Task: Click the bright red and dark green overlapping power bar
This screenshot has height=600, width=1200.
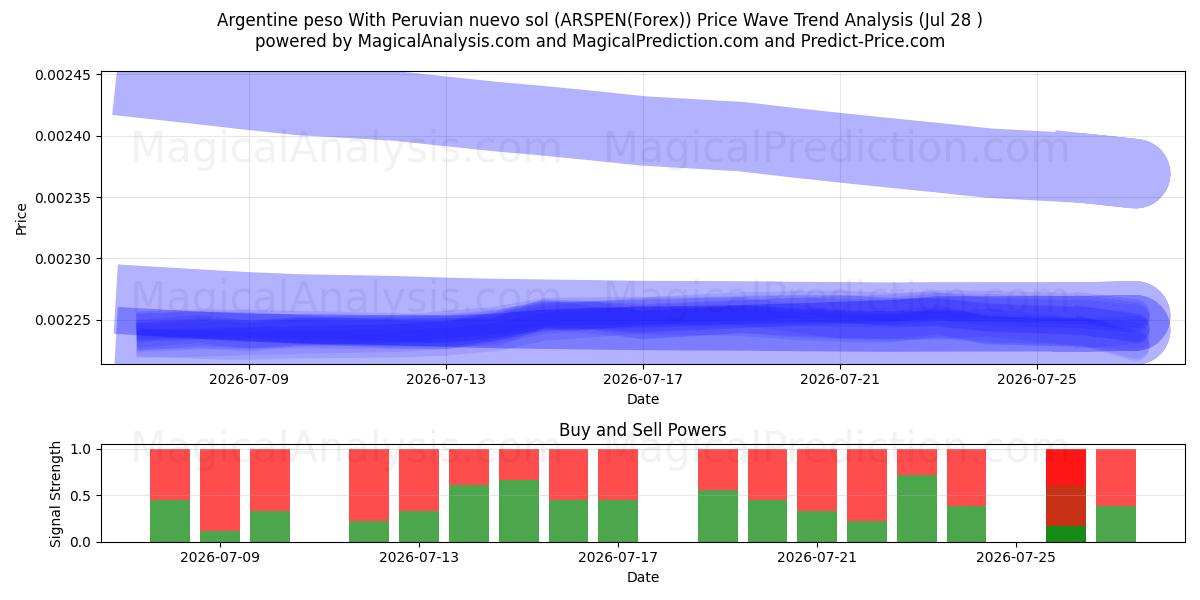Action: [1066, 496]
